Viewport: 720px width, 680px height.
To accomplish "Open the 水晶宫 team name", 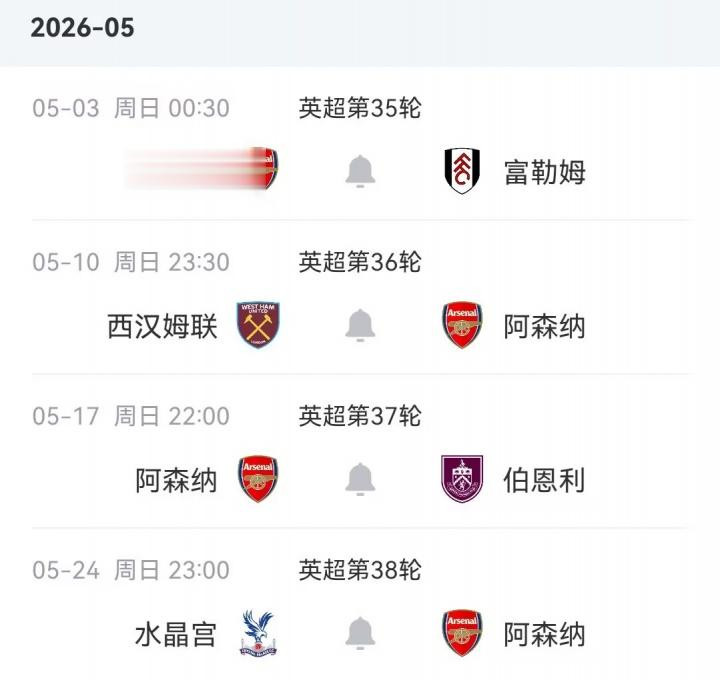I will click(176, 634).
